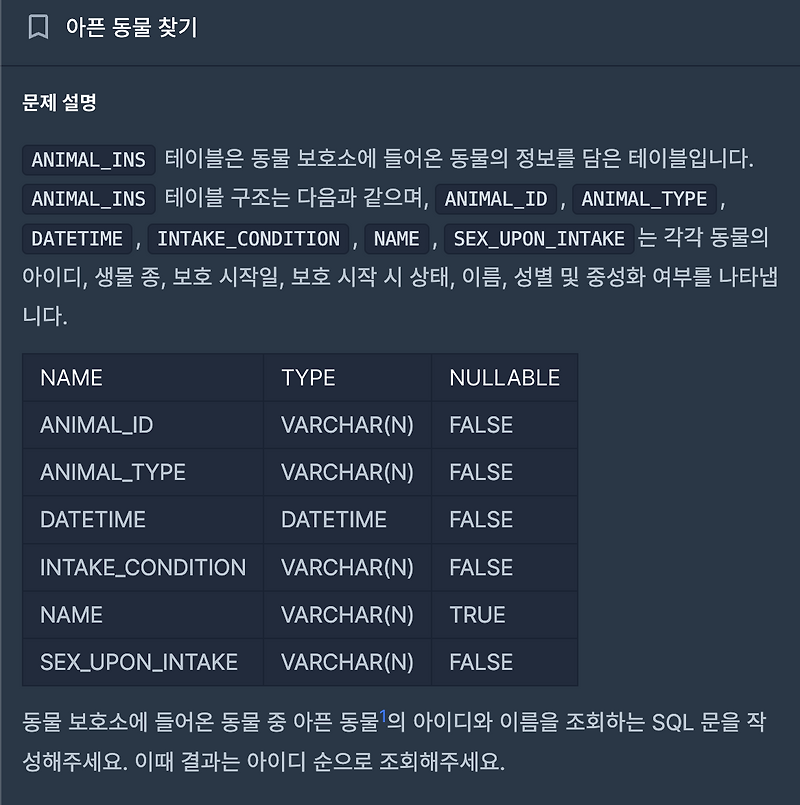Click the DATETIME code badge in the description
800x805 pixels.
74,238
